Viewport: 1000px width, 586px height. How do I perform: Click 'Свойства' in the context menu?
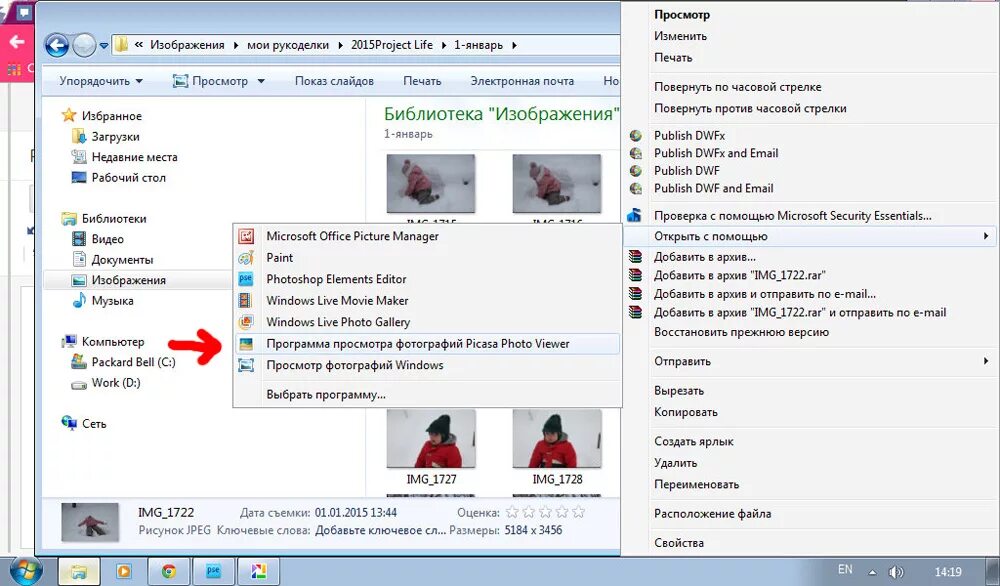pos(679,543)
